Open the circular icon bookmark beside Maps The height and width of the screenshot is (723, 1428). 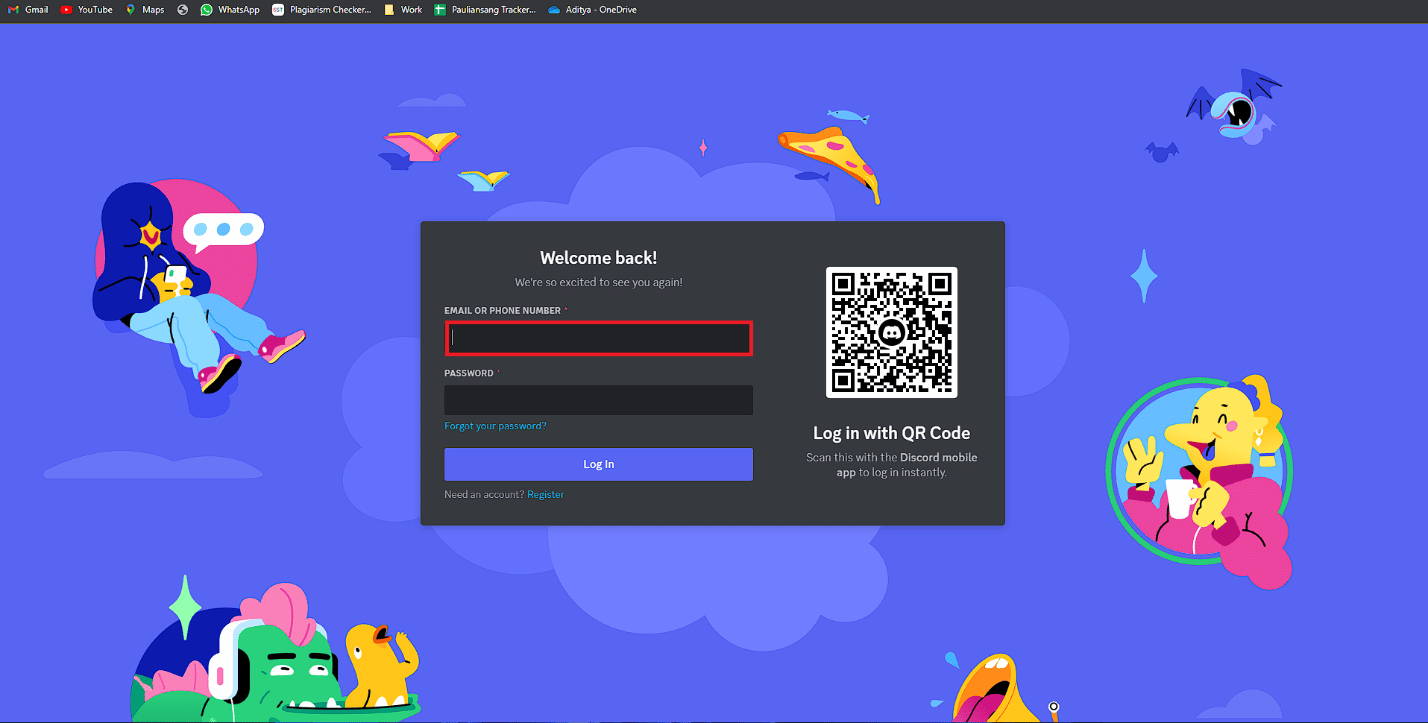click(x=181, y=9)
